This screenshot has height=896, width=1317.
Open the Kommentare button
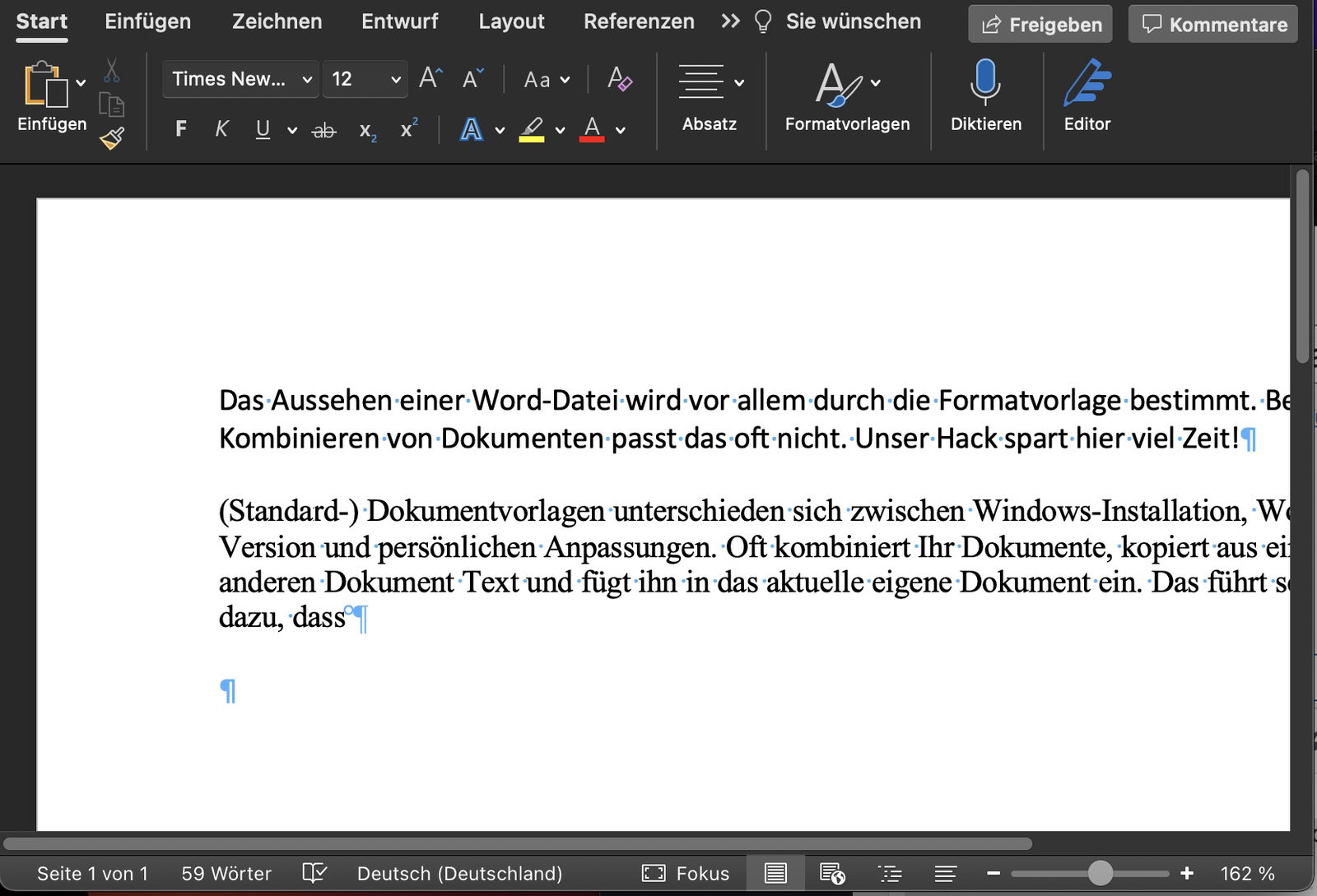coord(1213,25)
